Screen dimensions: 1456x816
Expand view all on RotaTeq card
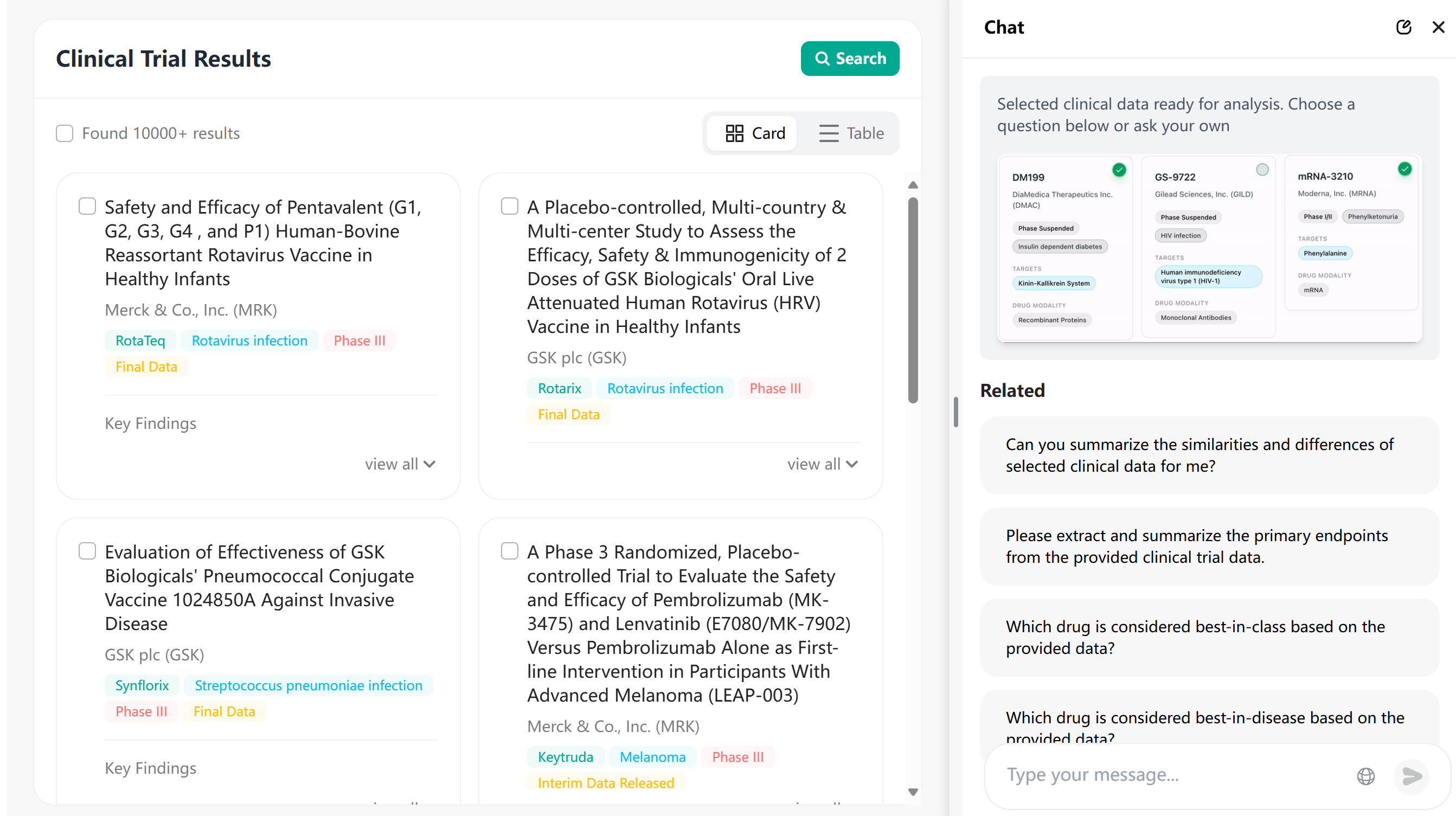click(x=400, y=464)
